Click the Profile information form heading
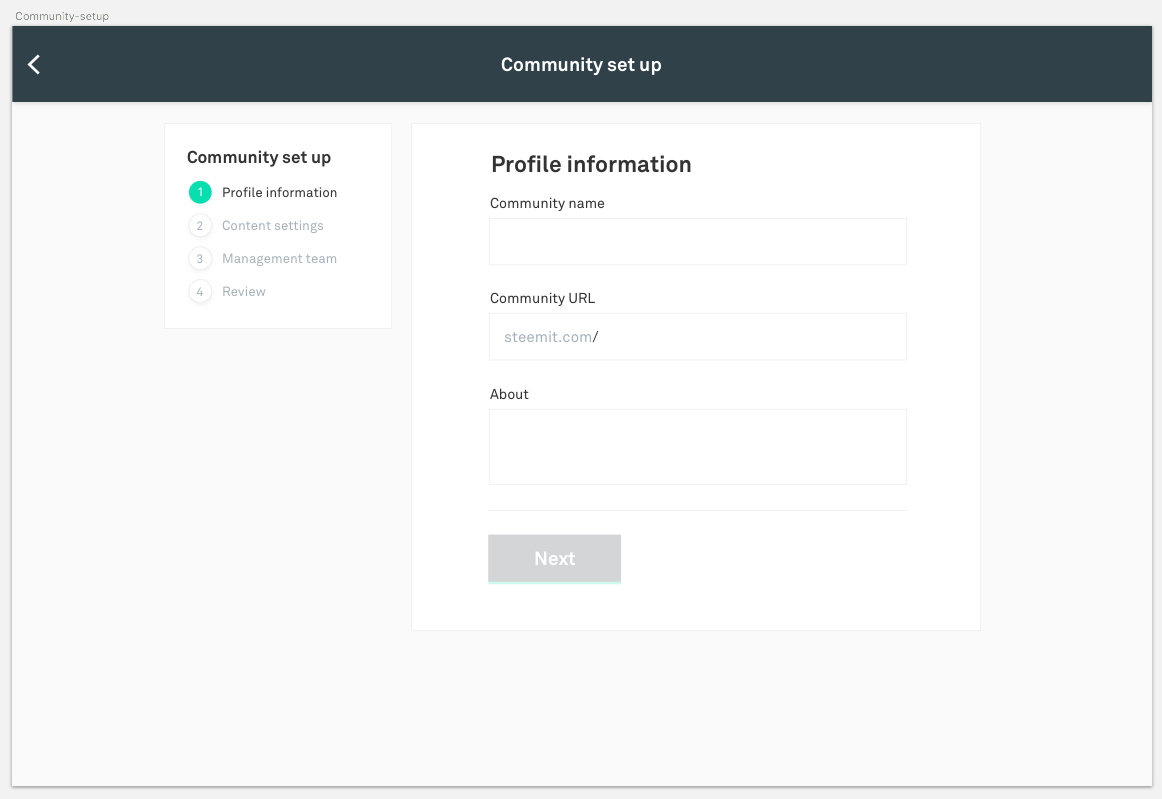This screenshot has height=799, width=1162. [591, 164]
